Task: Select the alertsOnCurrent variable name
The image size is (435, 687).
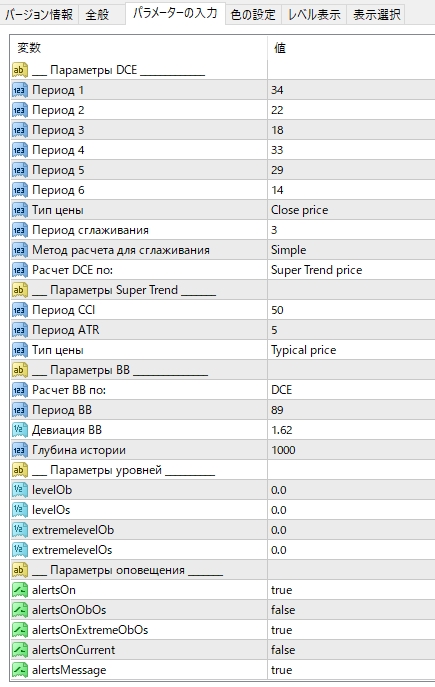Action: (x=73, y=650)
